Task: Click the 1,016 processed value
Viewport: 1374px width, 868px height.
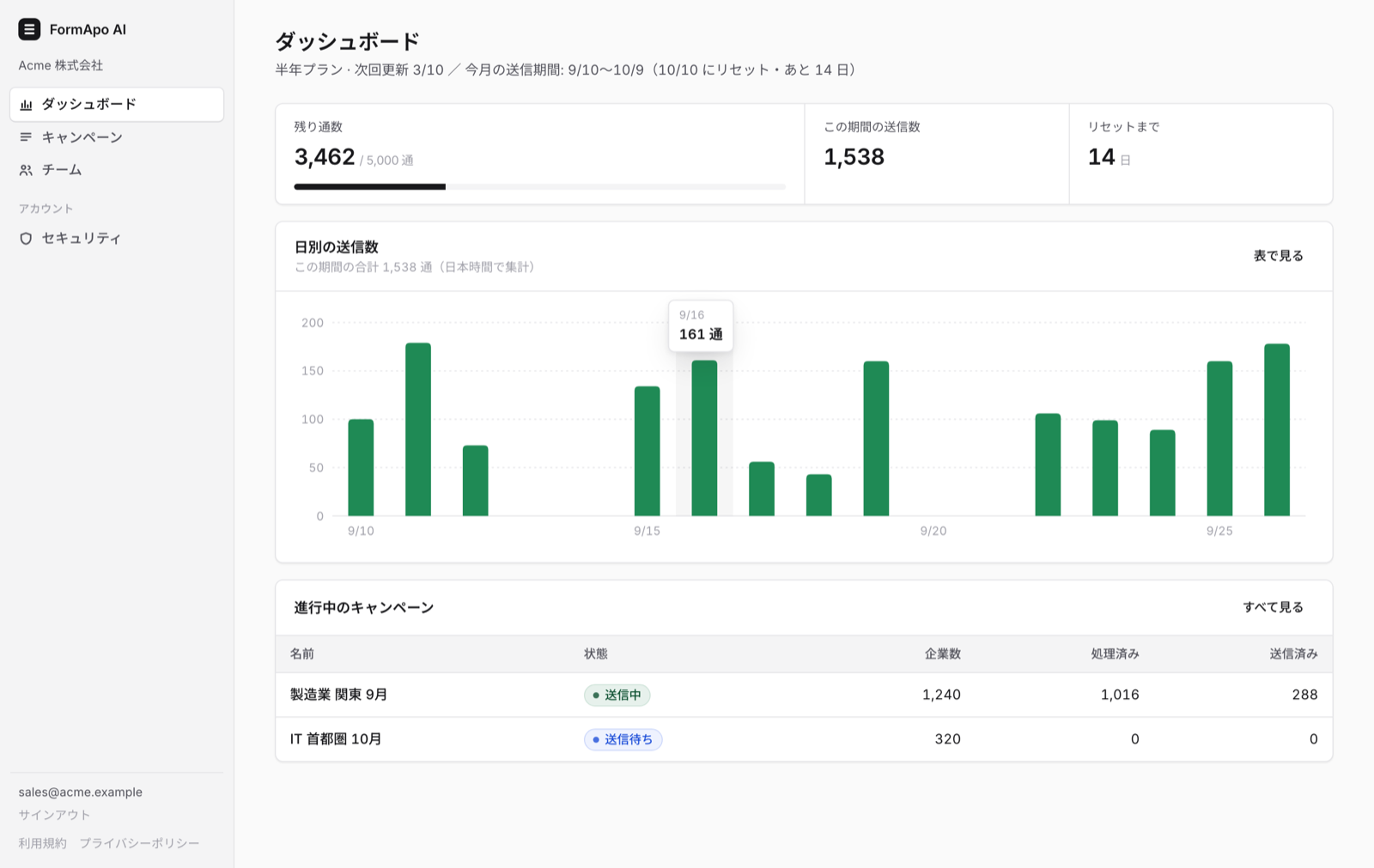Action: tap(1120, 695)
